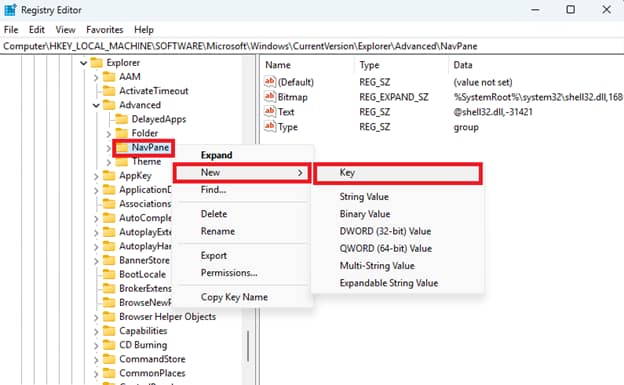Expand the Theme key chevron
Image resolution: width=624 pixels, height=385 pixels.
tap(109, 162)
